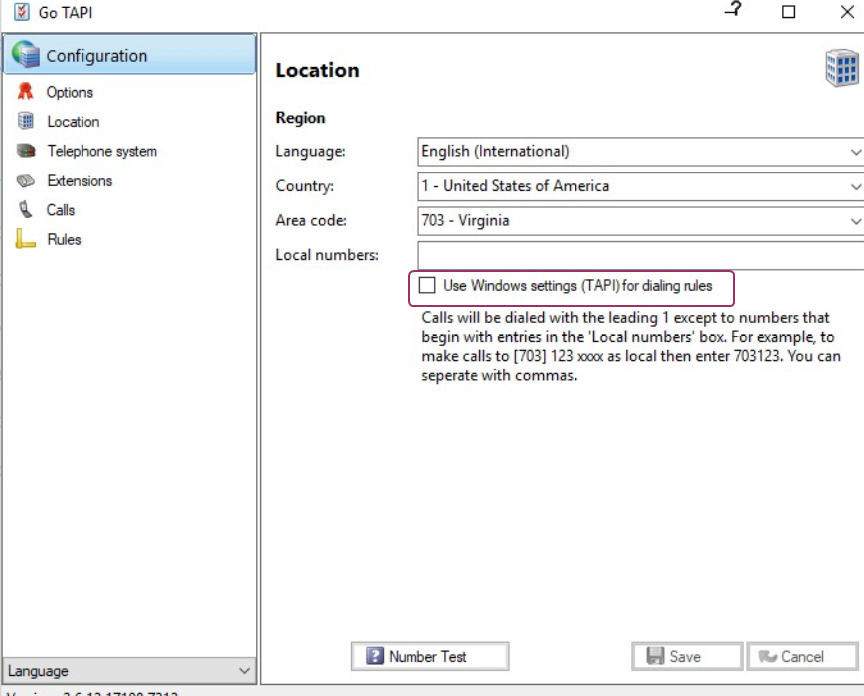
Task: Save the location settings
Action: click(x=687, y=656)
